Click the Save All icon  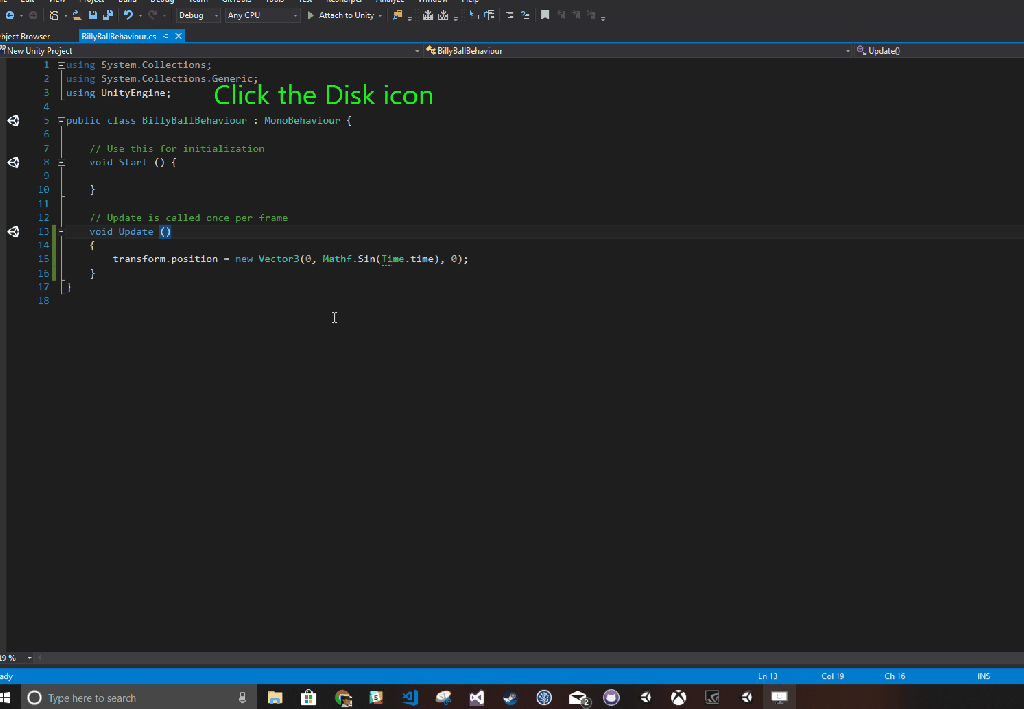click(107, 15)
